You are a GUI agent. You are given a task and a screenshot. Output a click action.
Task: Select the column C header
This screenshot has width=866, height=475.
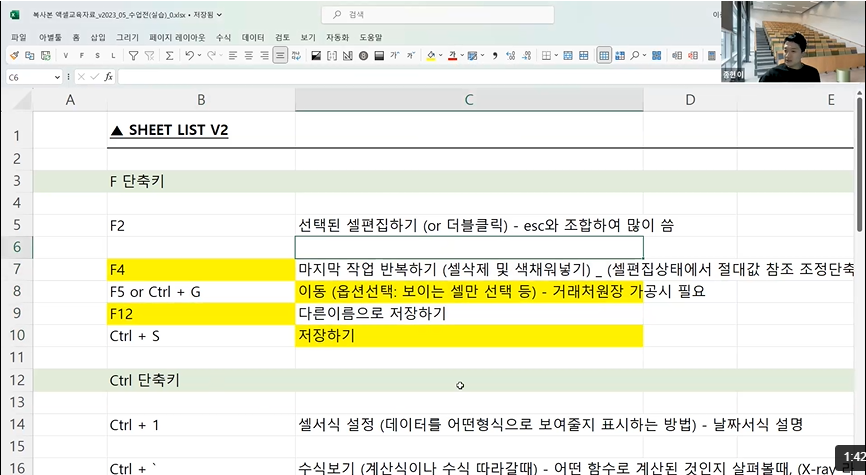pyautogui.click(x=468, y=99)
